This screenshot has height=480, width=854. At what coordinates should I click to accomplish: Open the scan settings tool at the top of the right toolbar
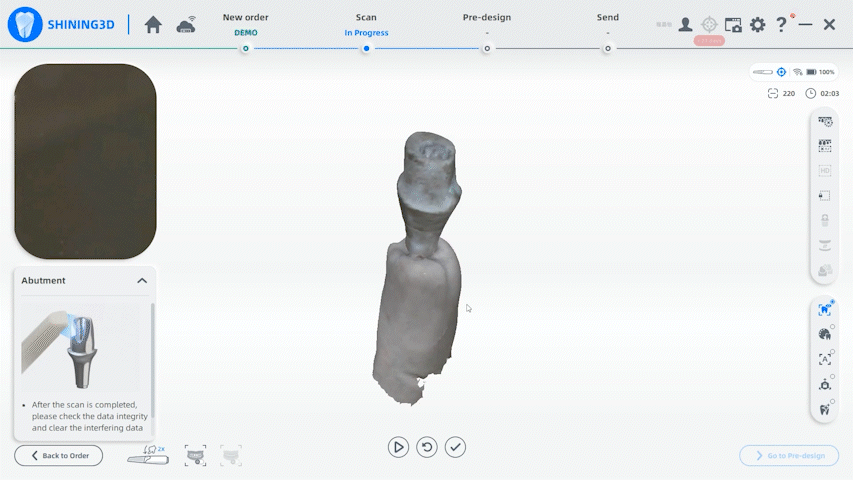click(825, 121)
